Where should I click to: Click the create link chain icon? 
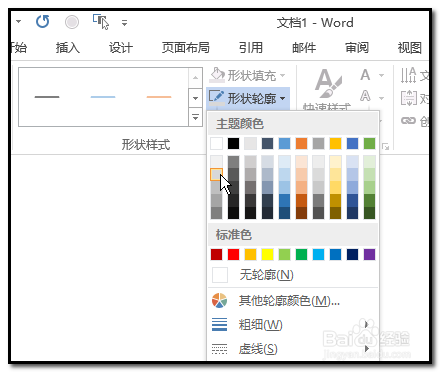click(x=409, y=121)
